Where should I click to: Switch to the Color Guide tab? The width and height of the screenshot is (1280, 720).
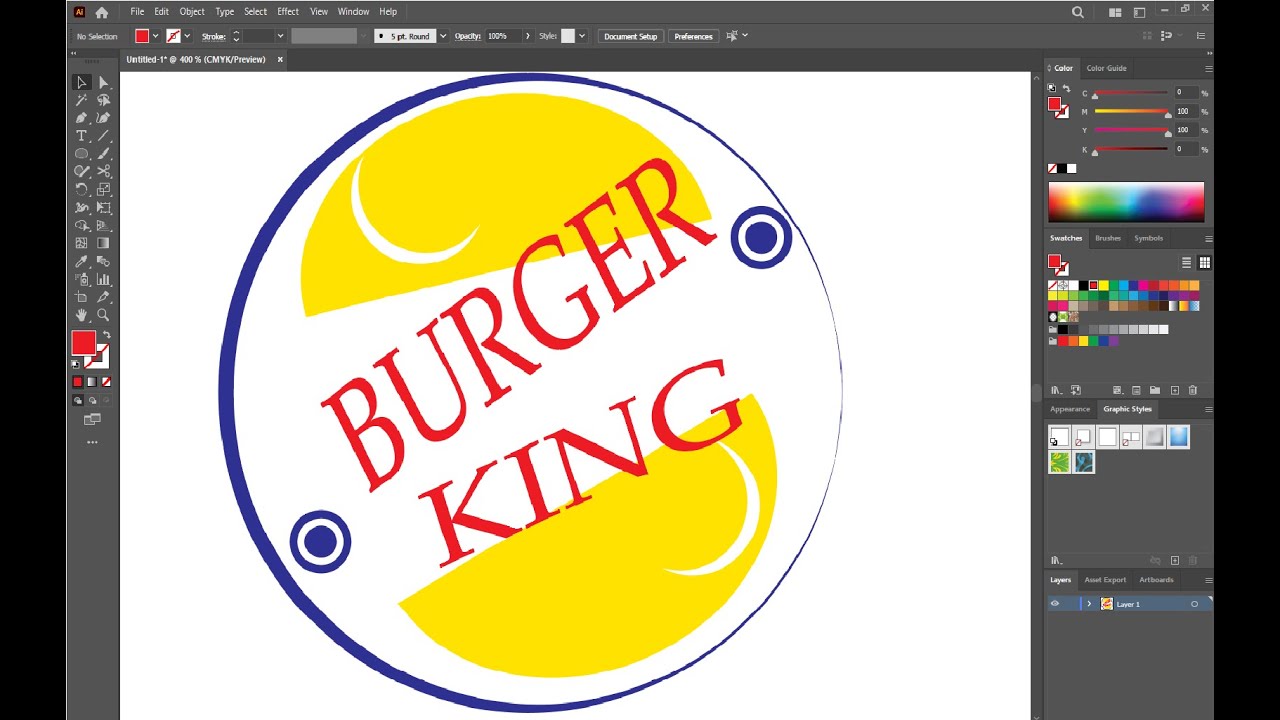(1106, 68)
